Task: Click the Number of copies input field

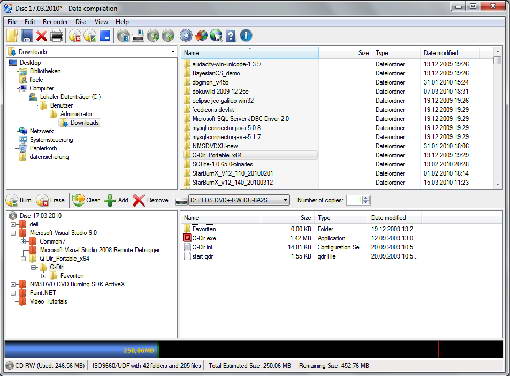Action: pos(354,200)
